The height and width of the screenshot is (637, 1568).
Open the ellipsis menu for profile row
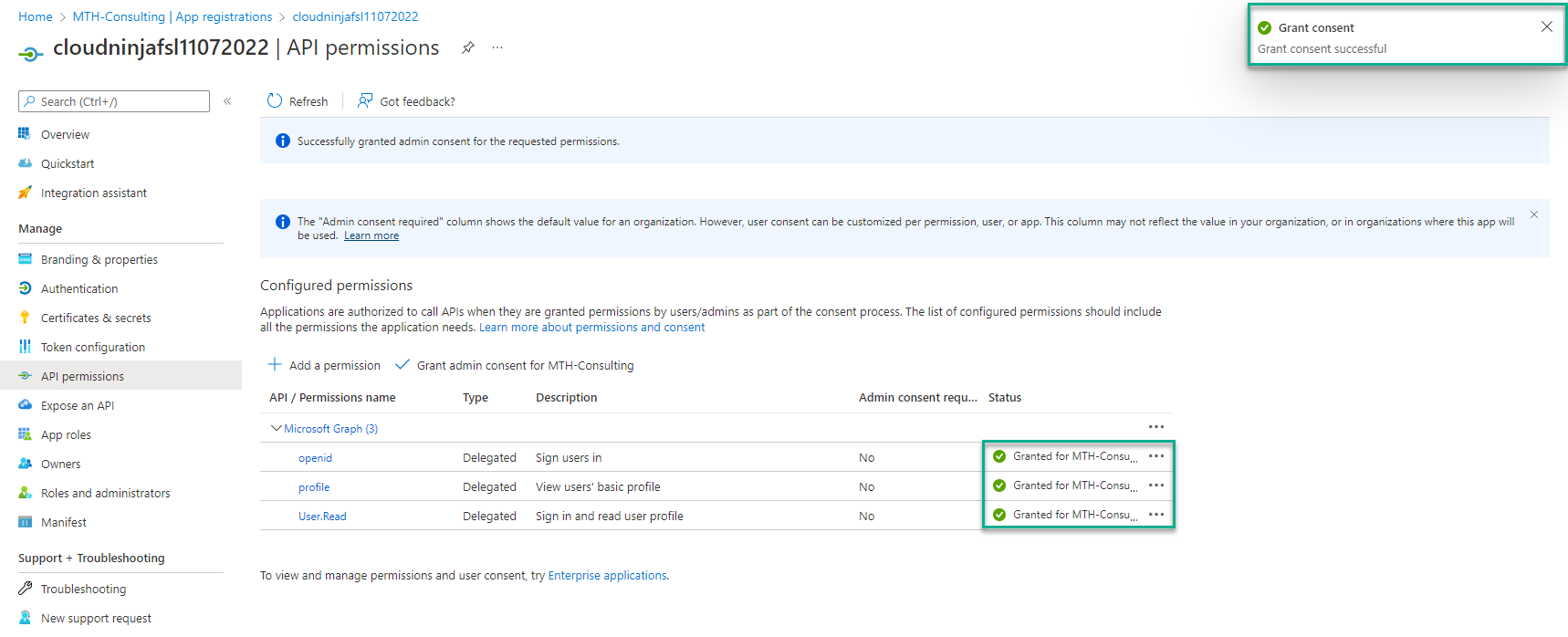pos(1156,486)
